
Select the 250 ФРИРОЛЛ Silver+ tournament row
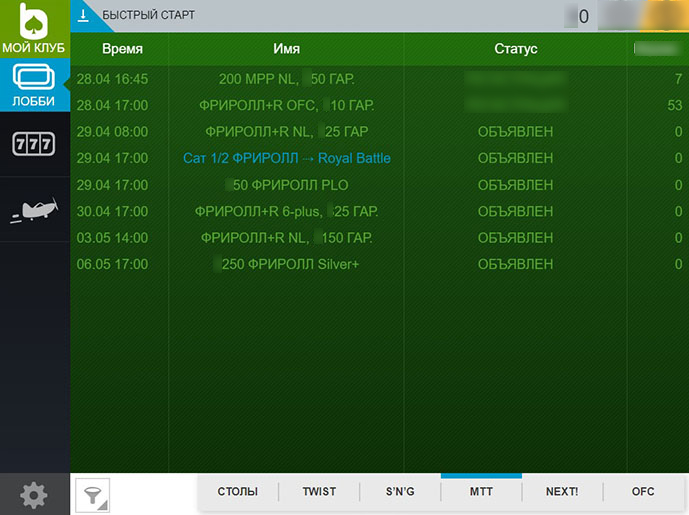[286, 264]
